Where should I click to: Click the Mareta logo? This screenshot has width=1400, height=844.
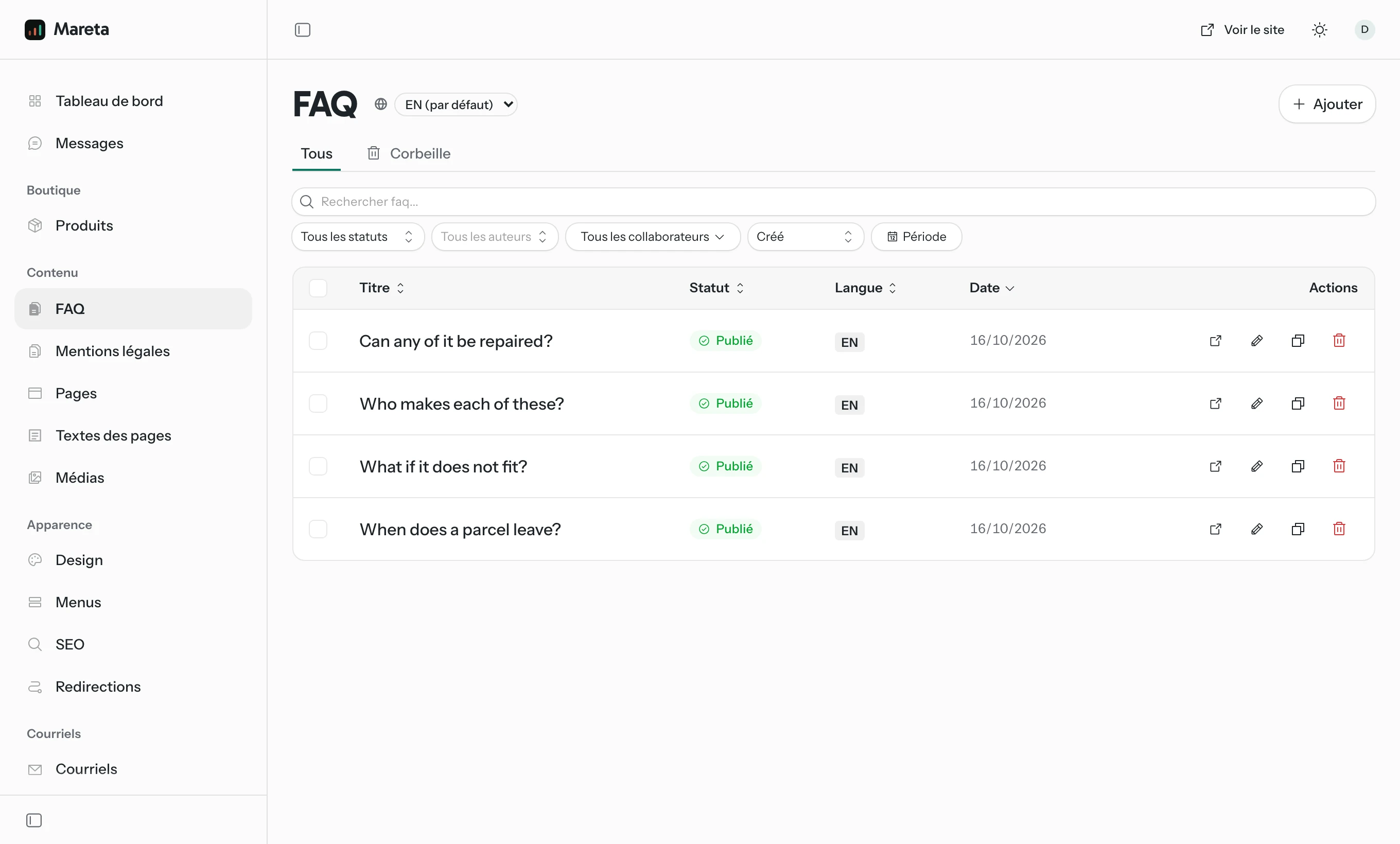67,29
